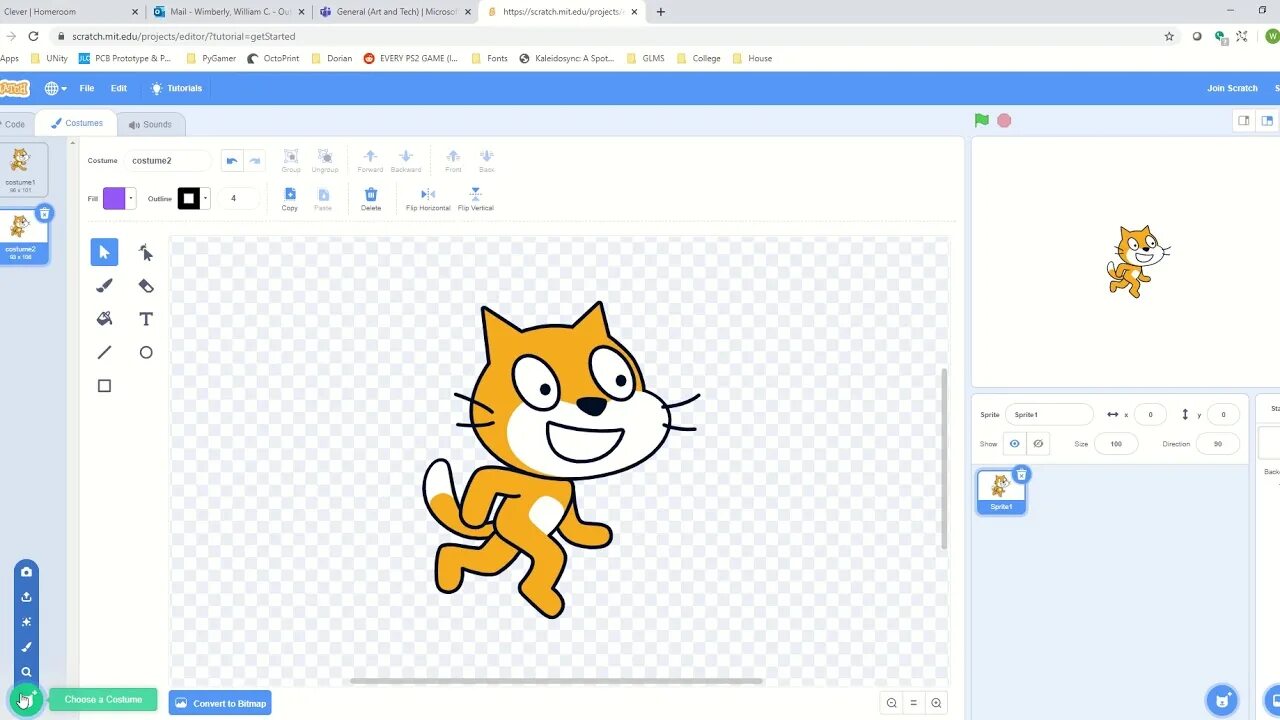Reset canvas zoom to 100 percent
Viewport: 1280px width, 720px height.
coord(913,703)
